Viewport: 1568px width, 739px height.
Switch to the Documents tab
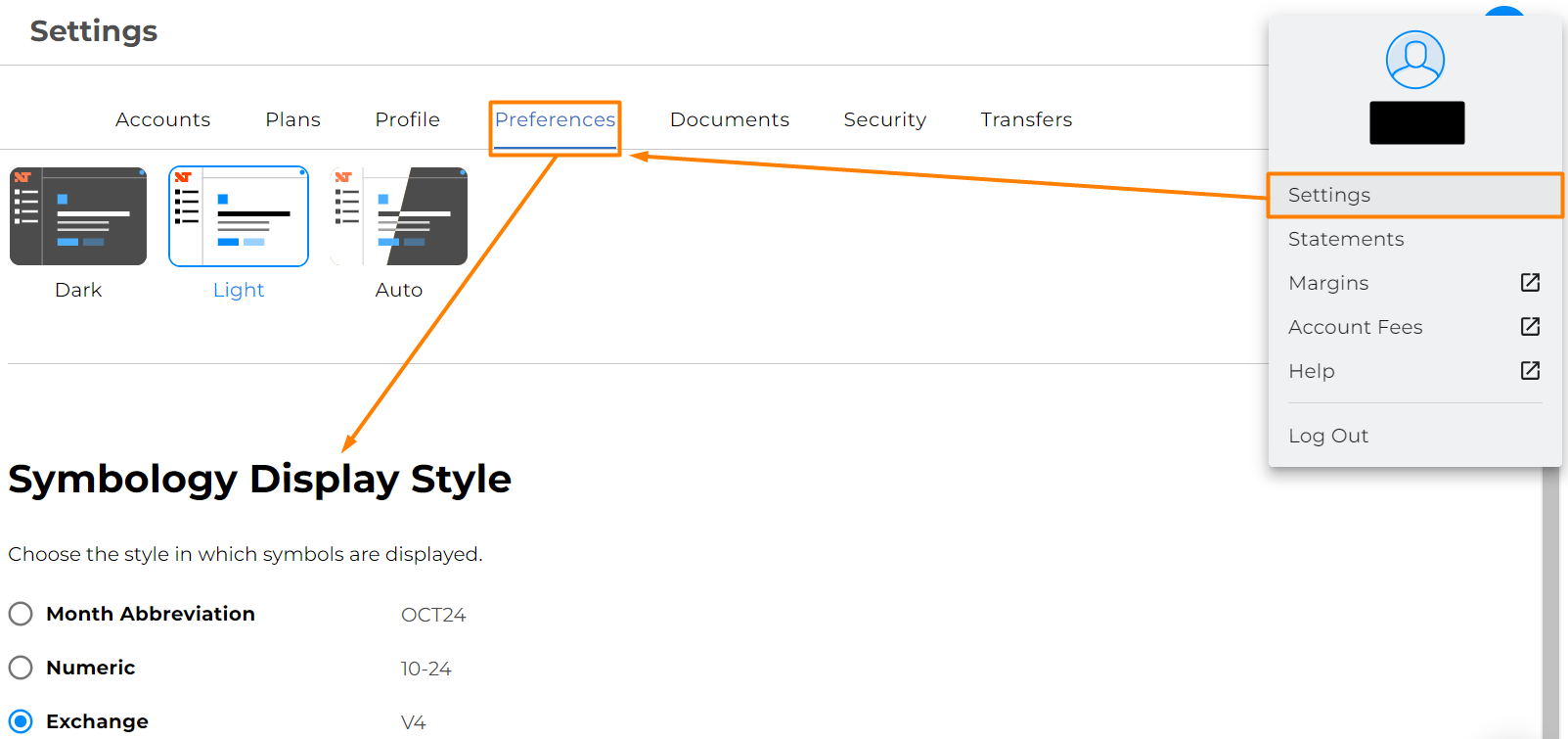(x=730, y=119)
